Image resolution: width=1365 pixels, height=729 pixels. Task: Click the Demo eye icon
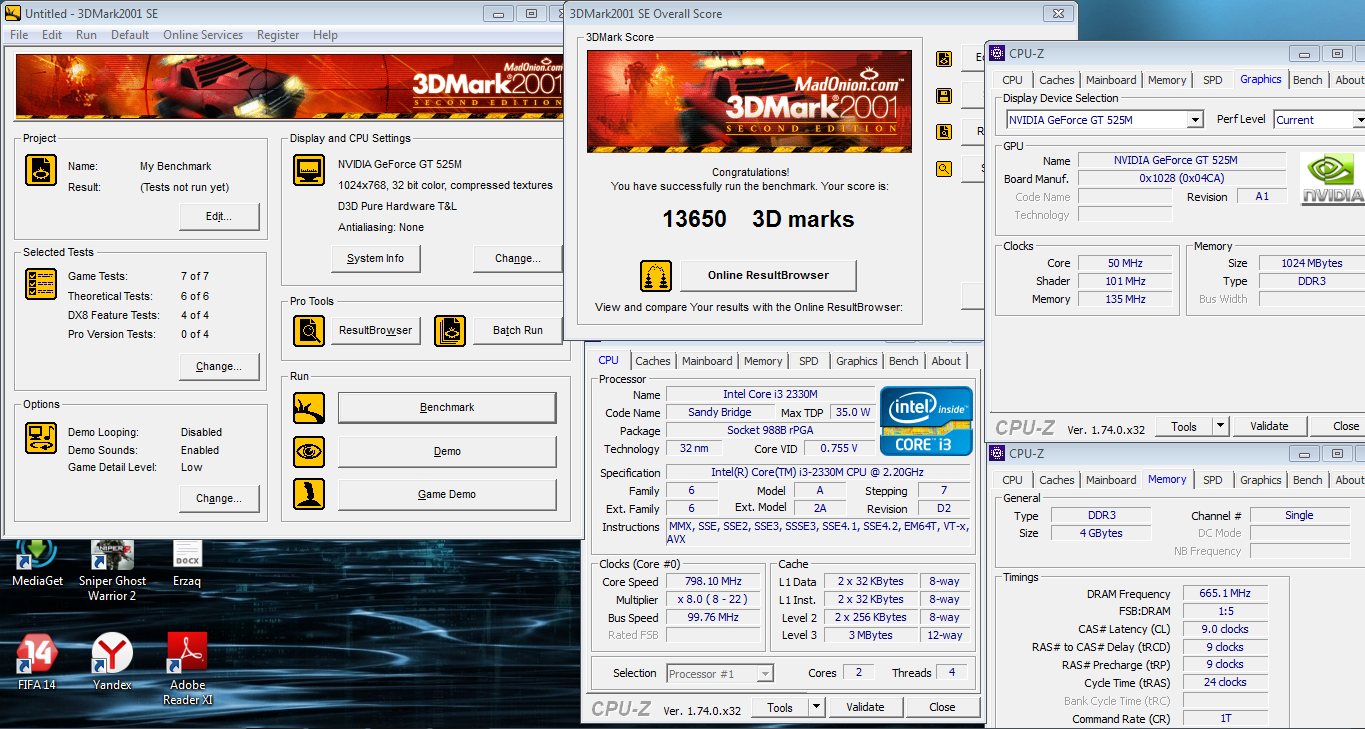coord(309,452)
